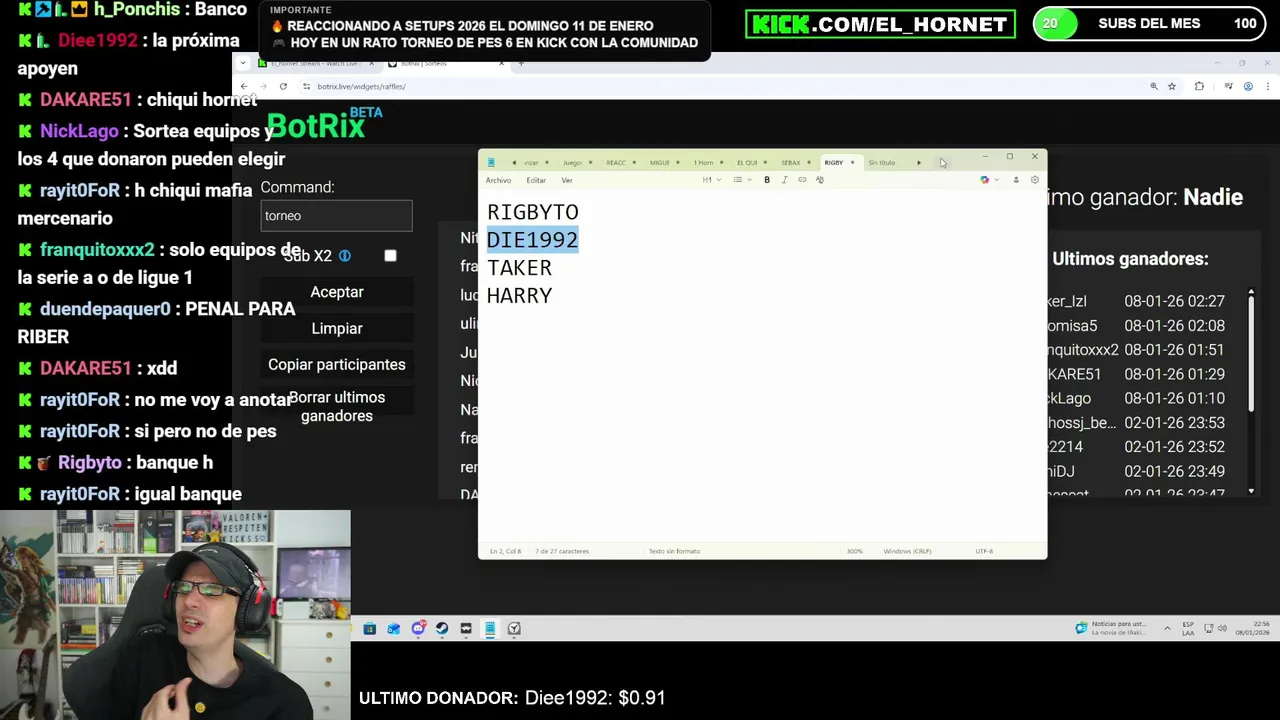The height and width of the screenshot is (720, 1280).
Task: Open Notepad account profile icon
Action: coord(1016,180)
